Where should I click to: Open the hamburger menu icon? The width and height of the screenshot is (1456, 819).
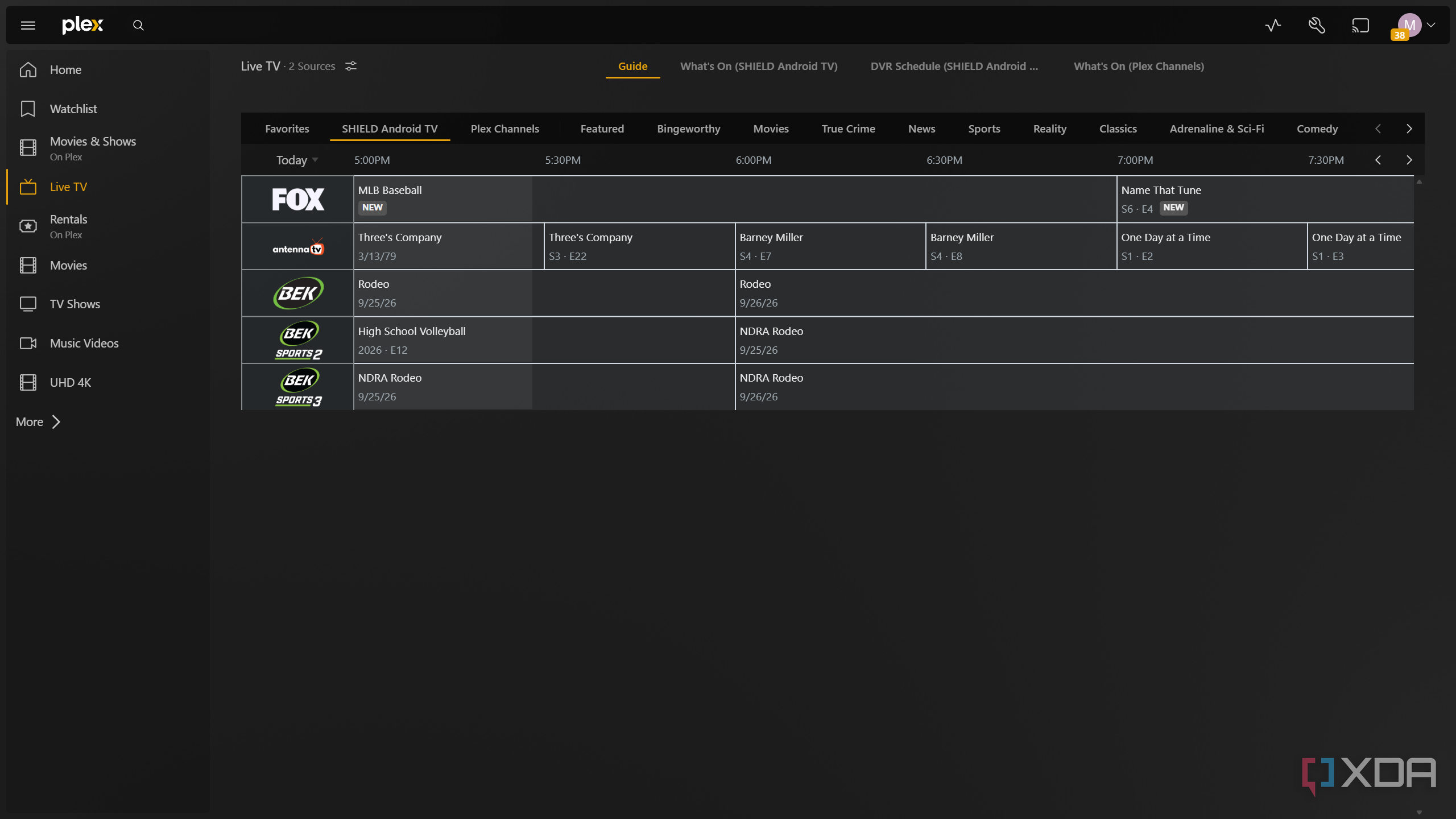[x=28, y=25]
